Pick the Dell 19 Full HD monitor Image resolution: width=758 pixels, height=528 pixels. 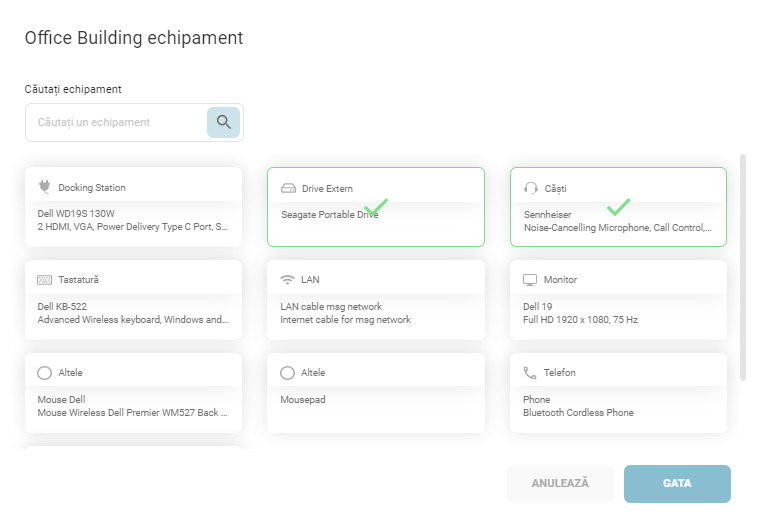tap(618, 313)
